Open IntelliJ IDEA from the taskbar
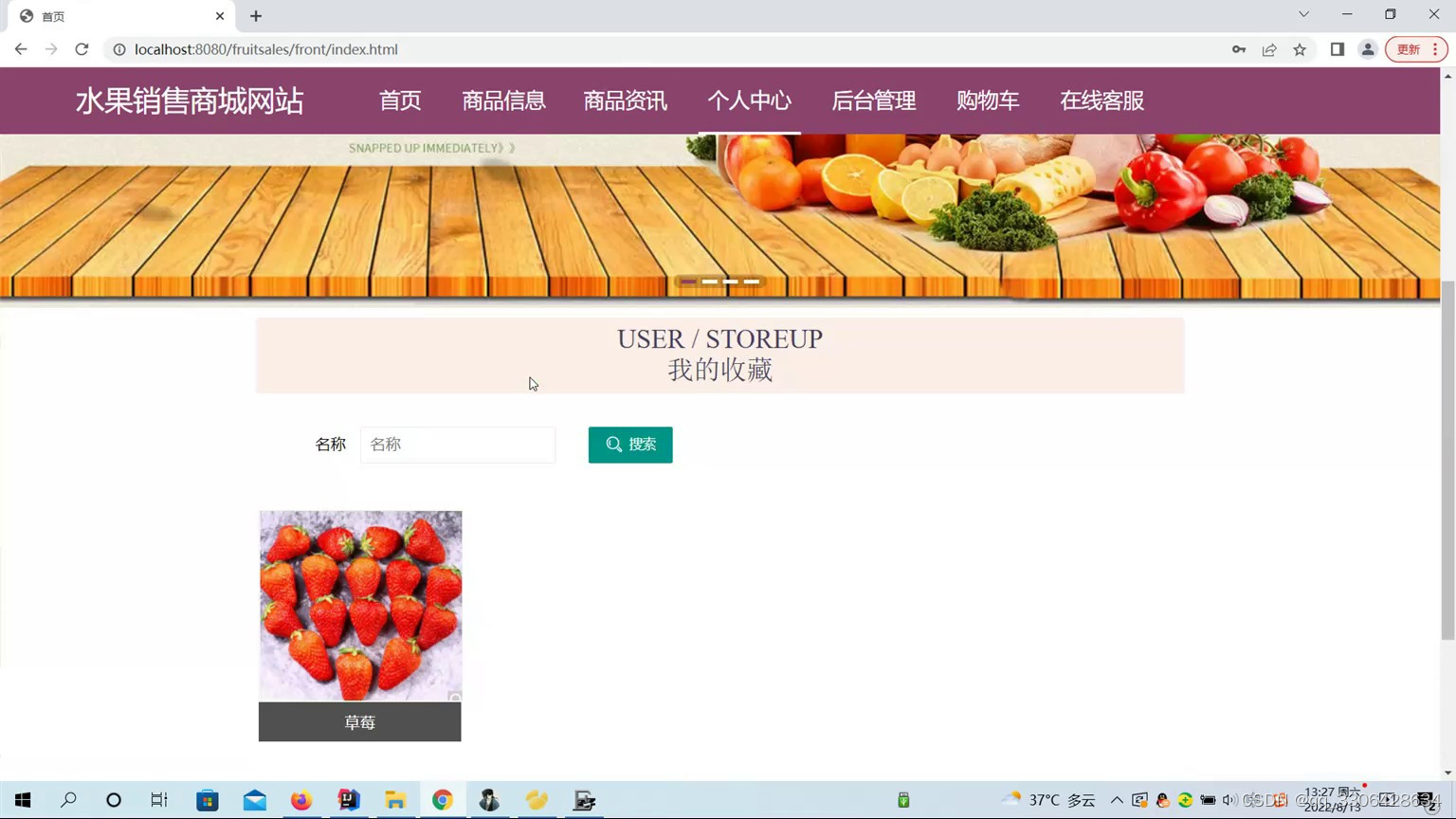The image size is (1456, 819). tap(349, 800)
